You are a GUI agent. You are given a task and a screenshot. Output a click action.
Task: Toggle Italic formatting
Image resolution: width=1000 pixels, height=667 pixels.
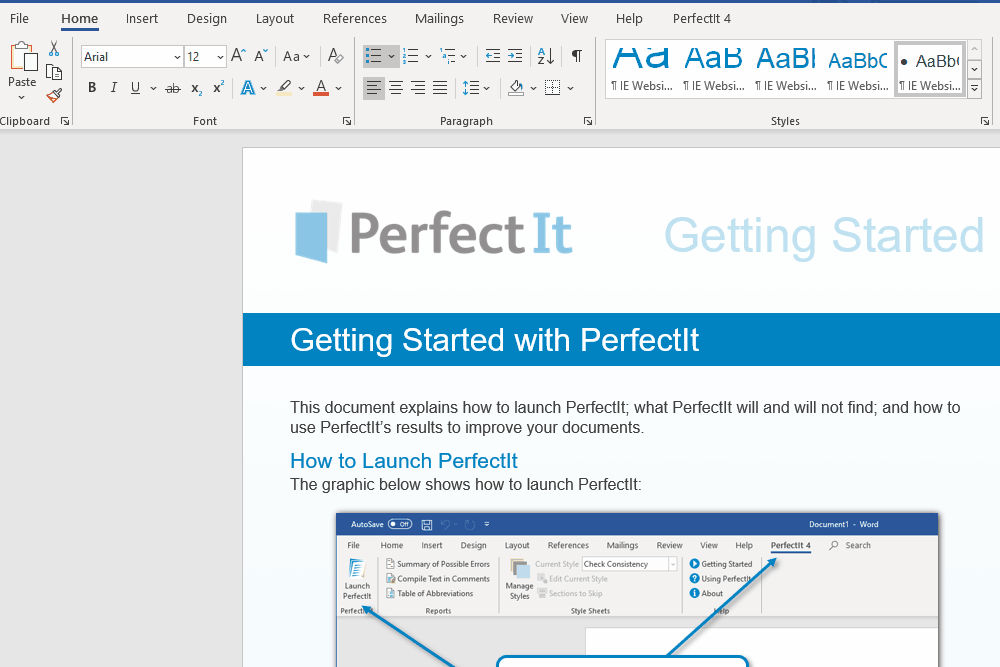[114, 88]
